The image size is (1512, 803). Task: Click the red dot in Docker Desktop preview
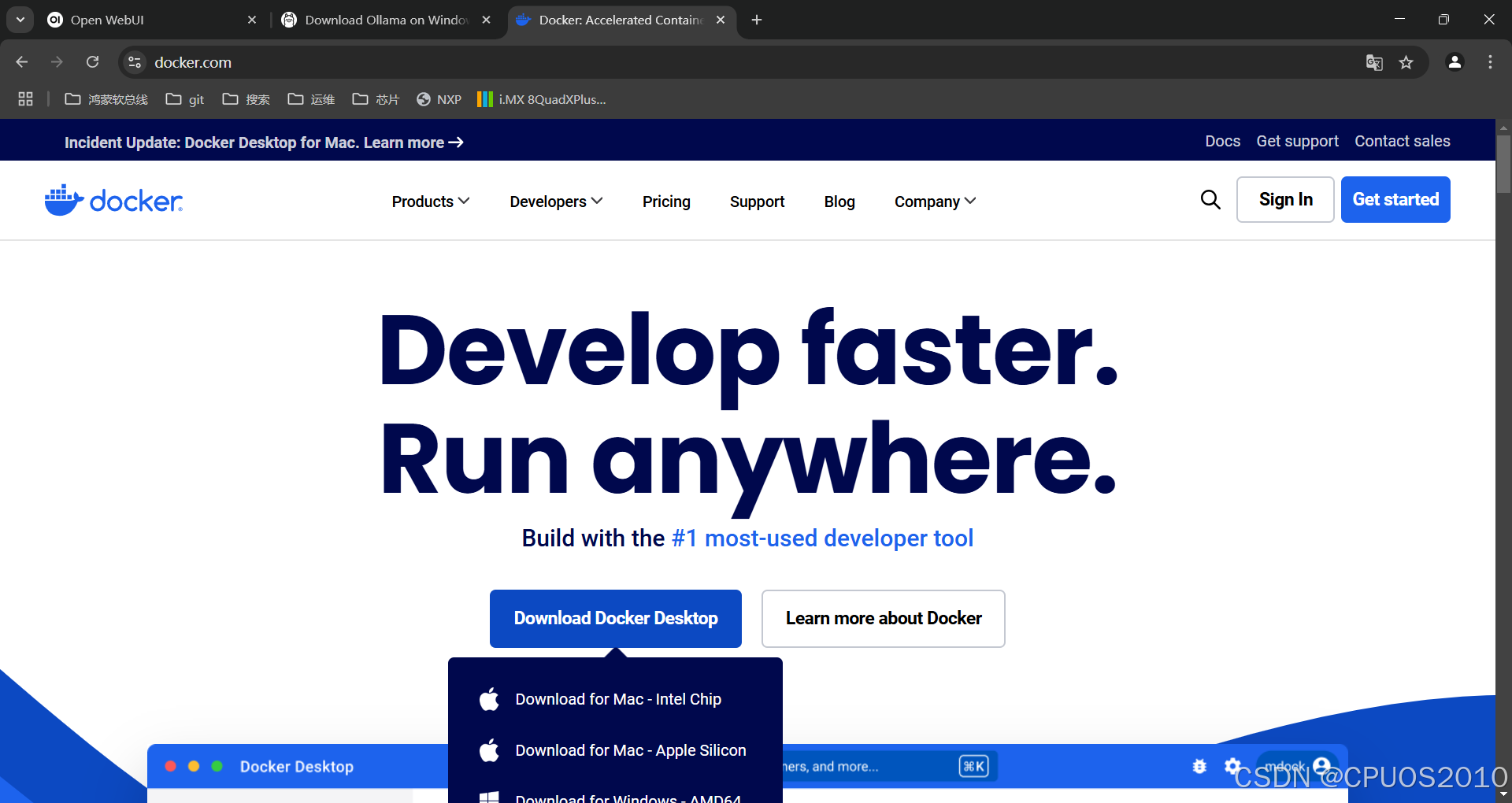pos(170,766)
